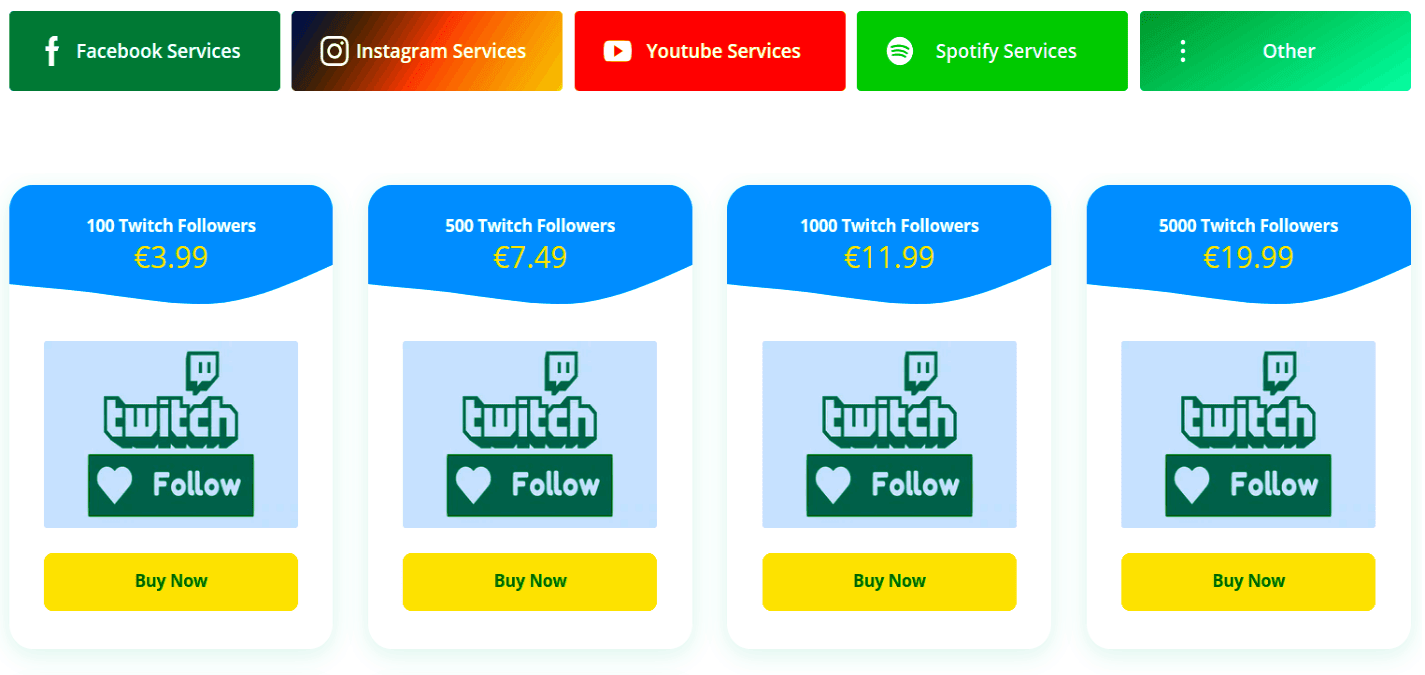Buy Now for 500 Twitch Followers

[529, 581]
